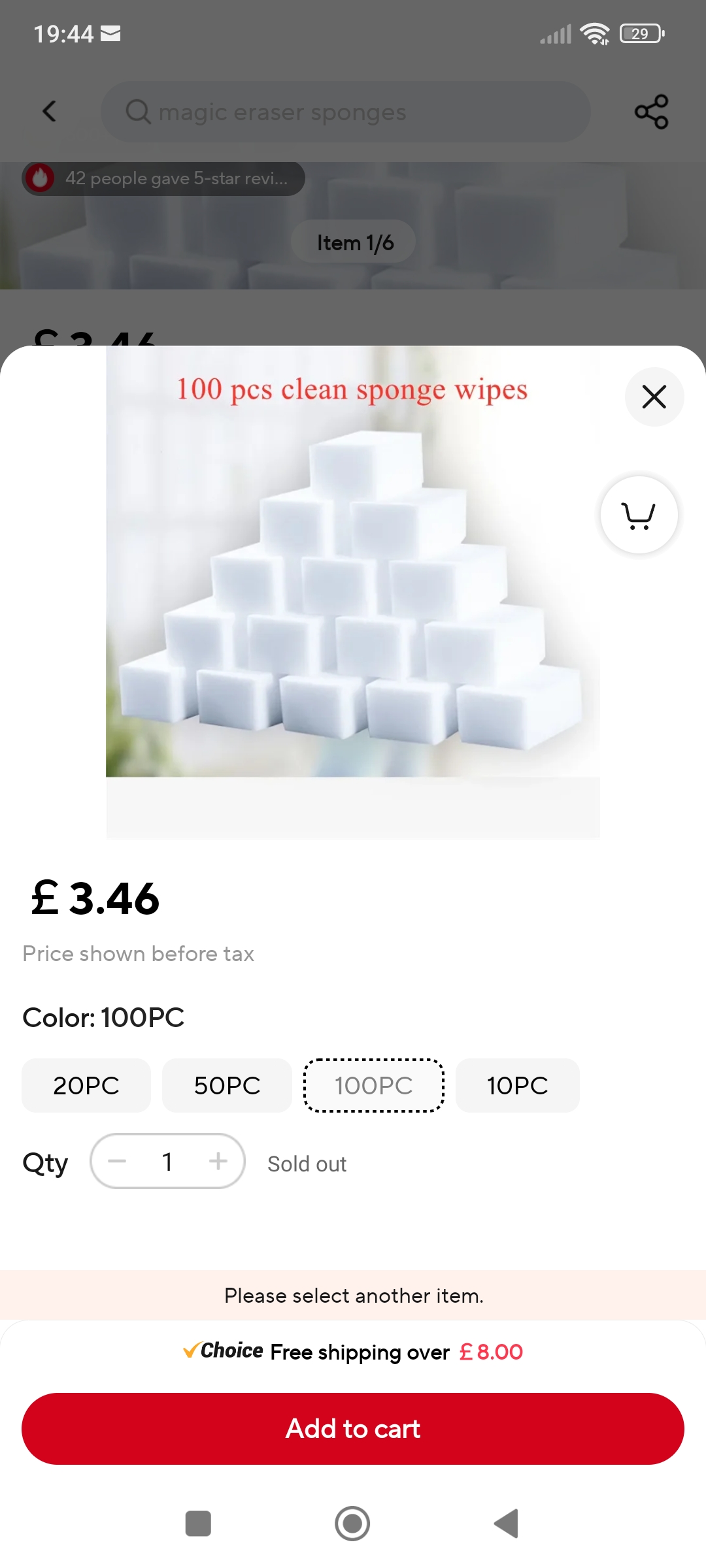Tap the flame hot-review icon
This screenshot has width=706, height=1568.
pos(40,178)
